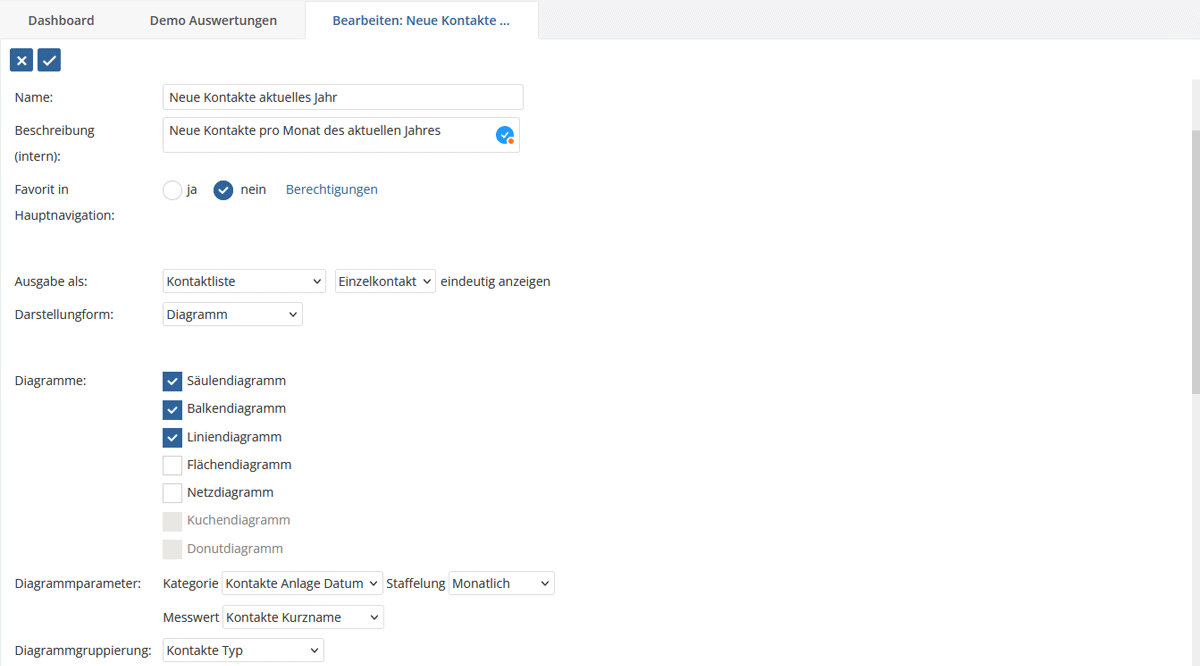
Task: Change the Staffelung Monatlich dropdown
Action: click(501, 583)
